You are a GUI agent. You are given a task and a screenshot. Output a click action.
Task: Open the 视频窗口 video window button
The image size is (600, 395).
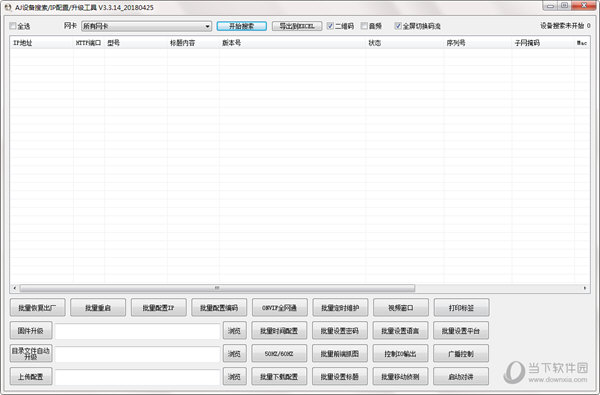pyautogui.click(x=401, y=307)
